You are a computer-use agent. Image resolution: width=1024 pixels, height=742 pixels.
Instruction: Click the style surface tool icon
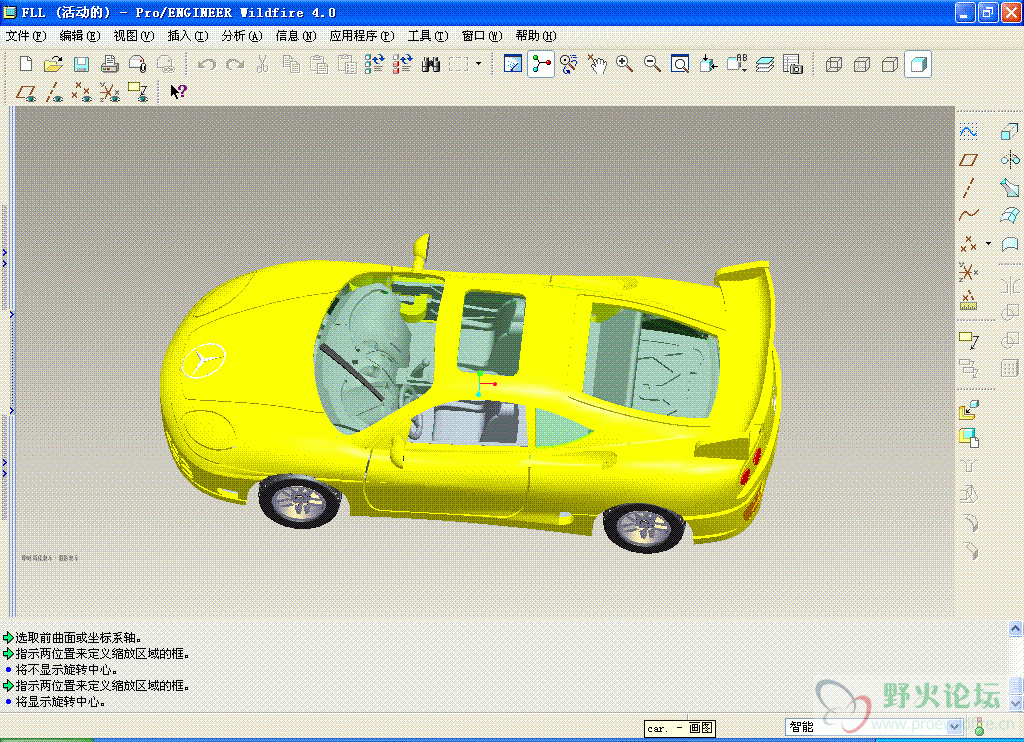pyautogui.click(x=1010, y=244)
